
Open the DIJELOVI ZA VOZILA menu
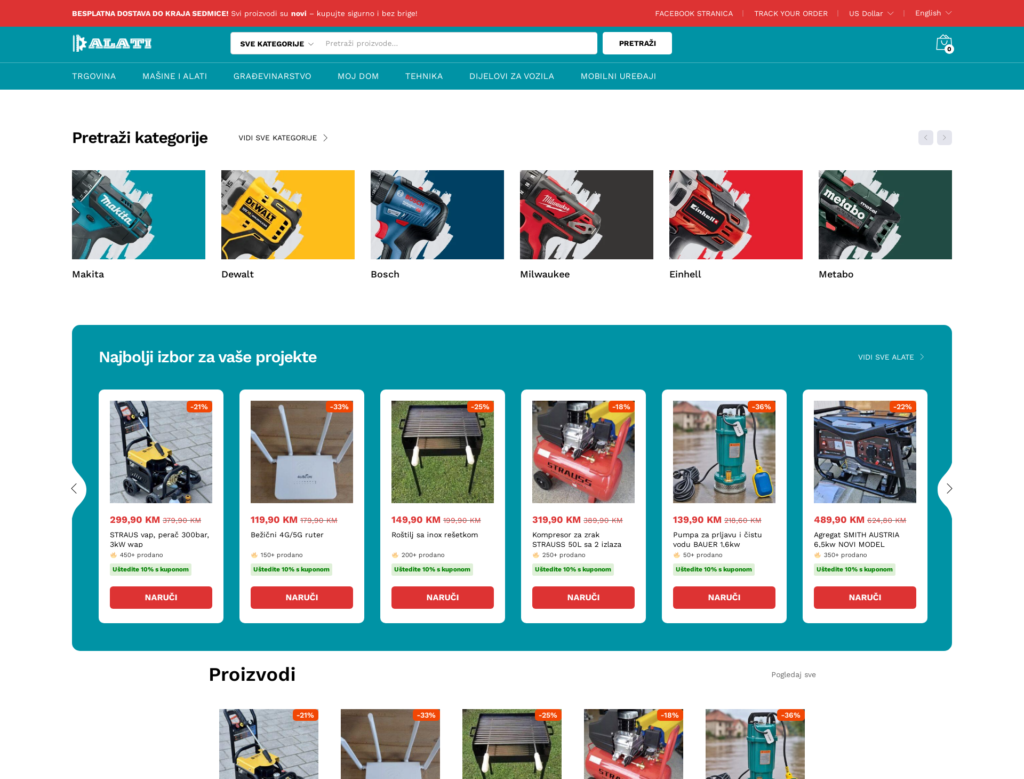511,76
